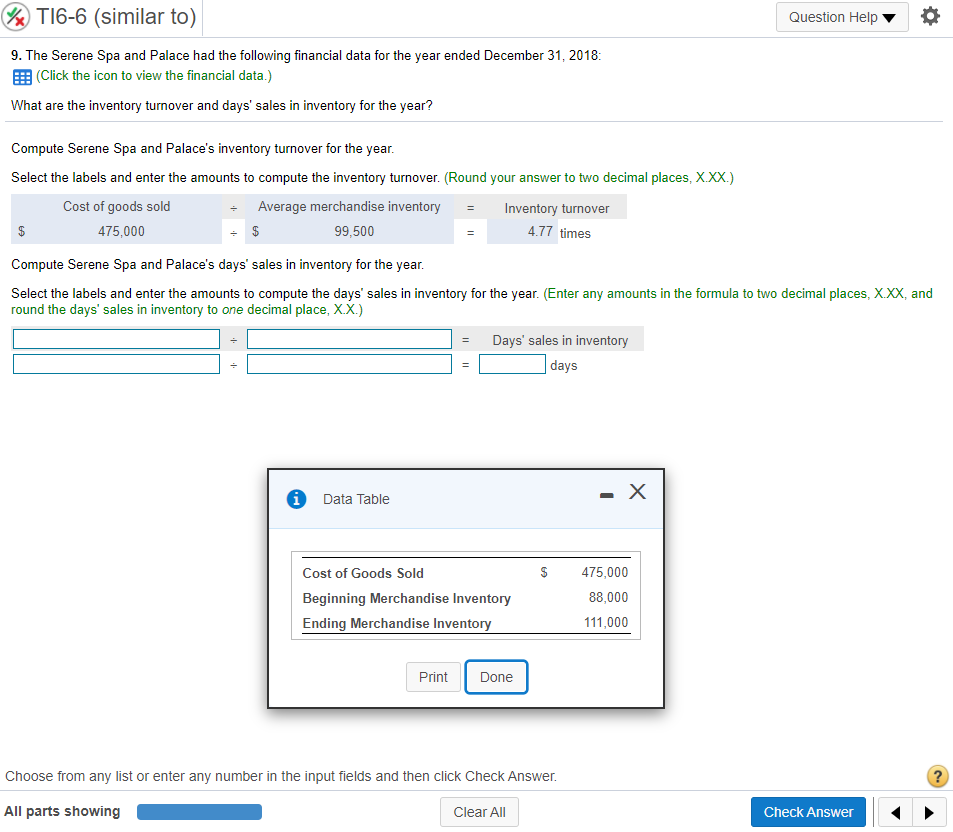Click the Clear All button
This screenshot has height=832, width=953.
click(x=479, y=812)
